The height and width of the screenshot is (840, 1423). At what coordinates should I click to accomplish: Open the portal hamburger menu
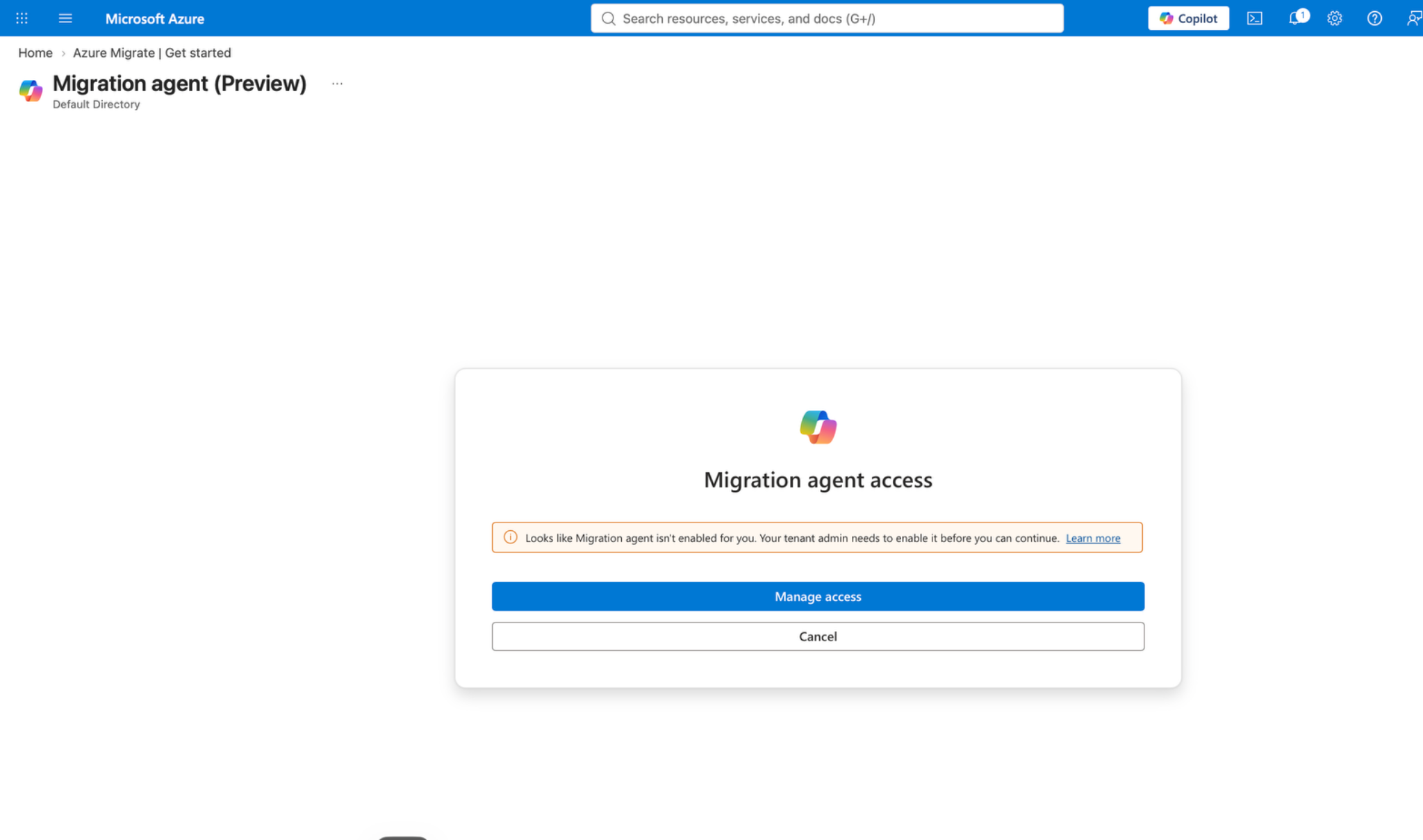click(x=65, y=19)
